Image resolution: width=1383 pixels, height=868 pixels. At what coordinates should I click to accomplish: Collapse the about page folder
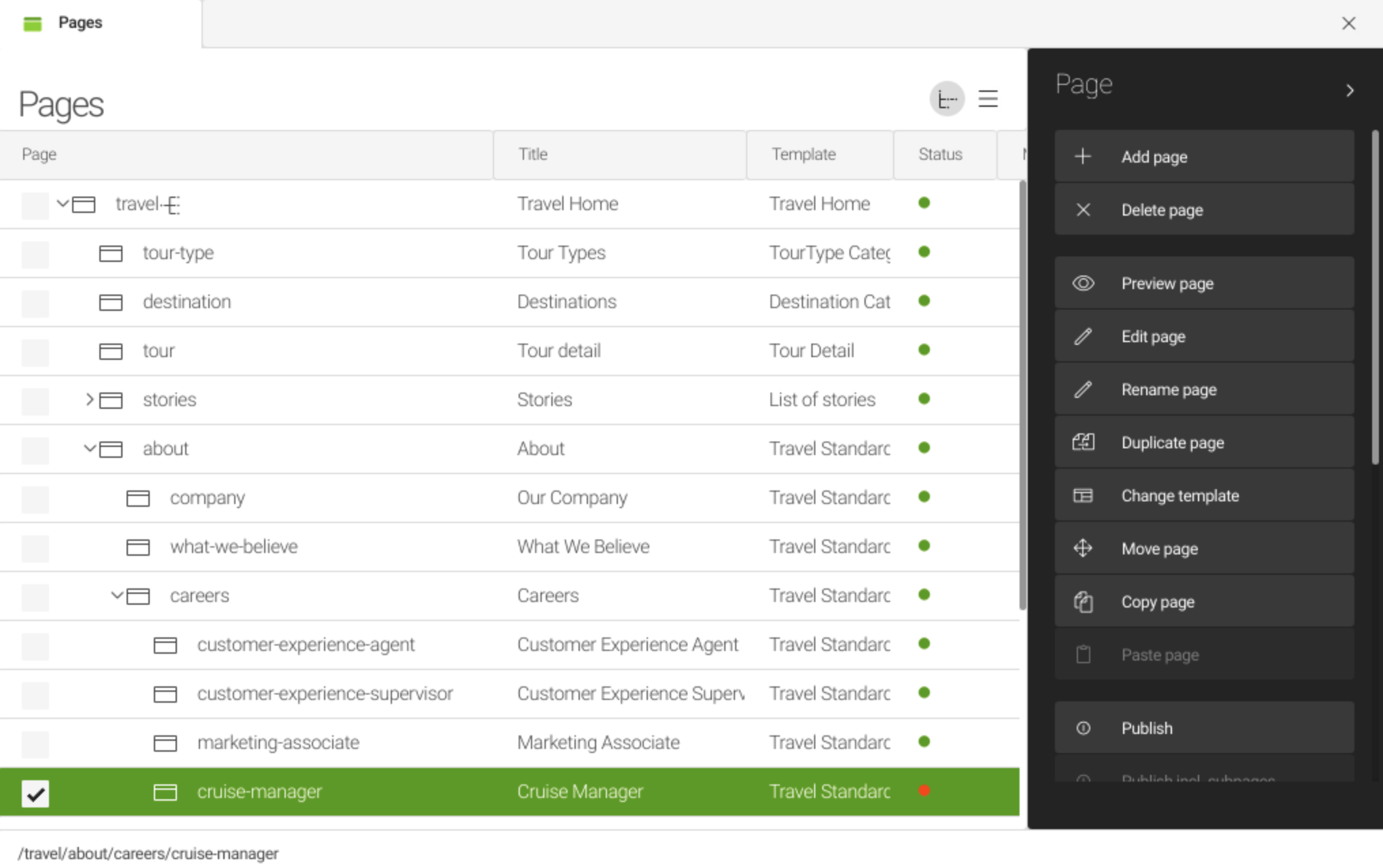pyautogui.click(x=89, y=448)
